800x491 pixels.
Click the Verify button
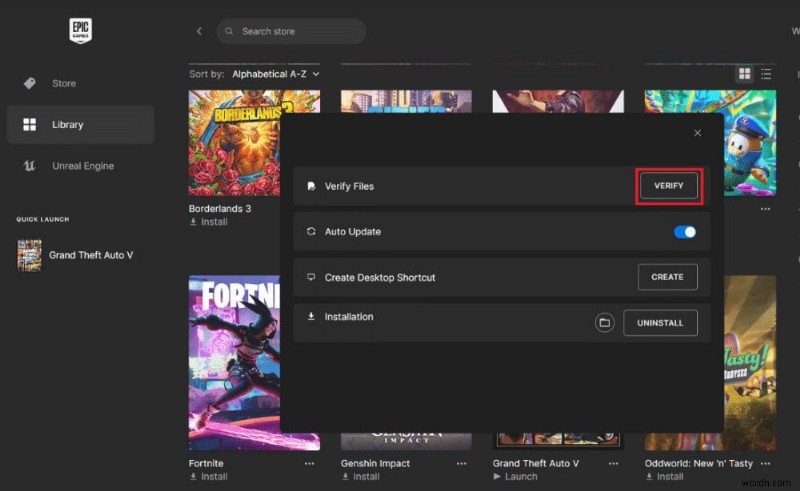coord(669,186)
